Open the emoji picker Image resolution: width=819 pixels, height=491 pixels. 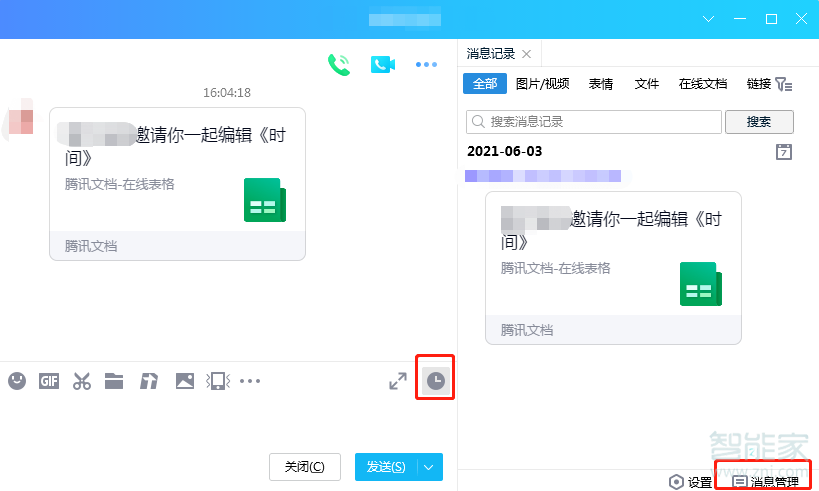(x=17, y=381)
